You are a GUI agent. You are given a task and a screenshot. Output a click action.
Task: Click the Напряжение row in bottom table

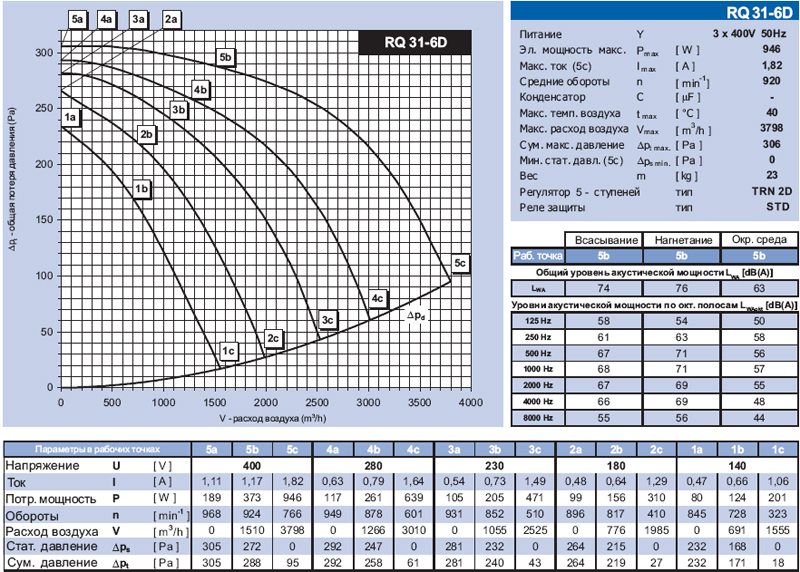pyautogui.click(x=42, y=466)
